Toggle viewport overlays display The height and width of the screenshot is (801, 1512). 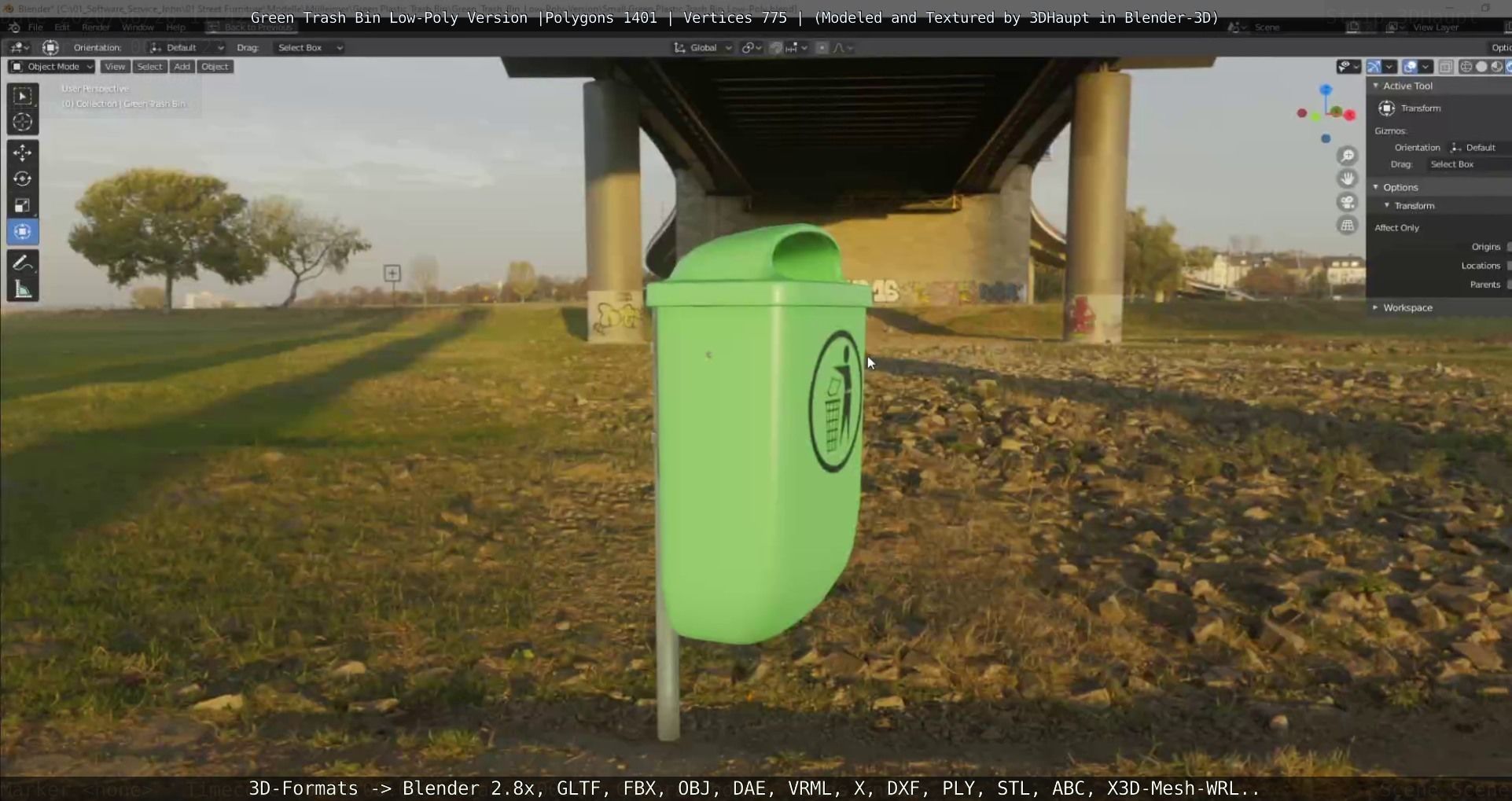pos(1411,67)
